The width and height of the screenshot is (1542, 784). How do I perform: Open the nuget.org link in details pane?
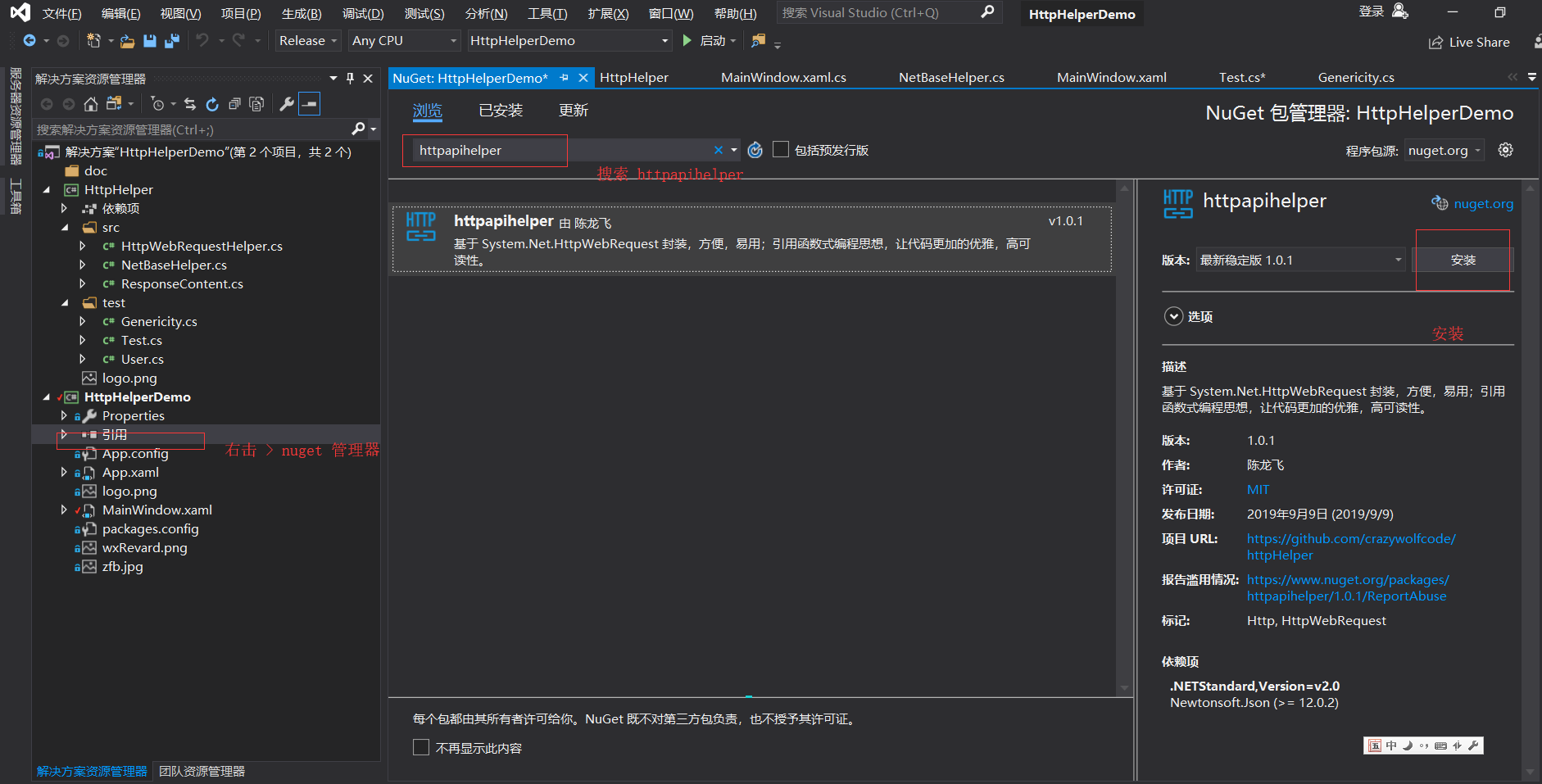[x=1483, y=203]
